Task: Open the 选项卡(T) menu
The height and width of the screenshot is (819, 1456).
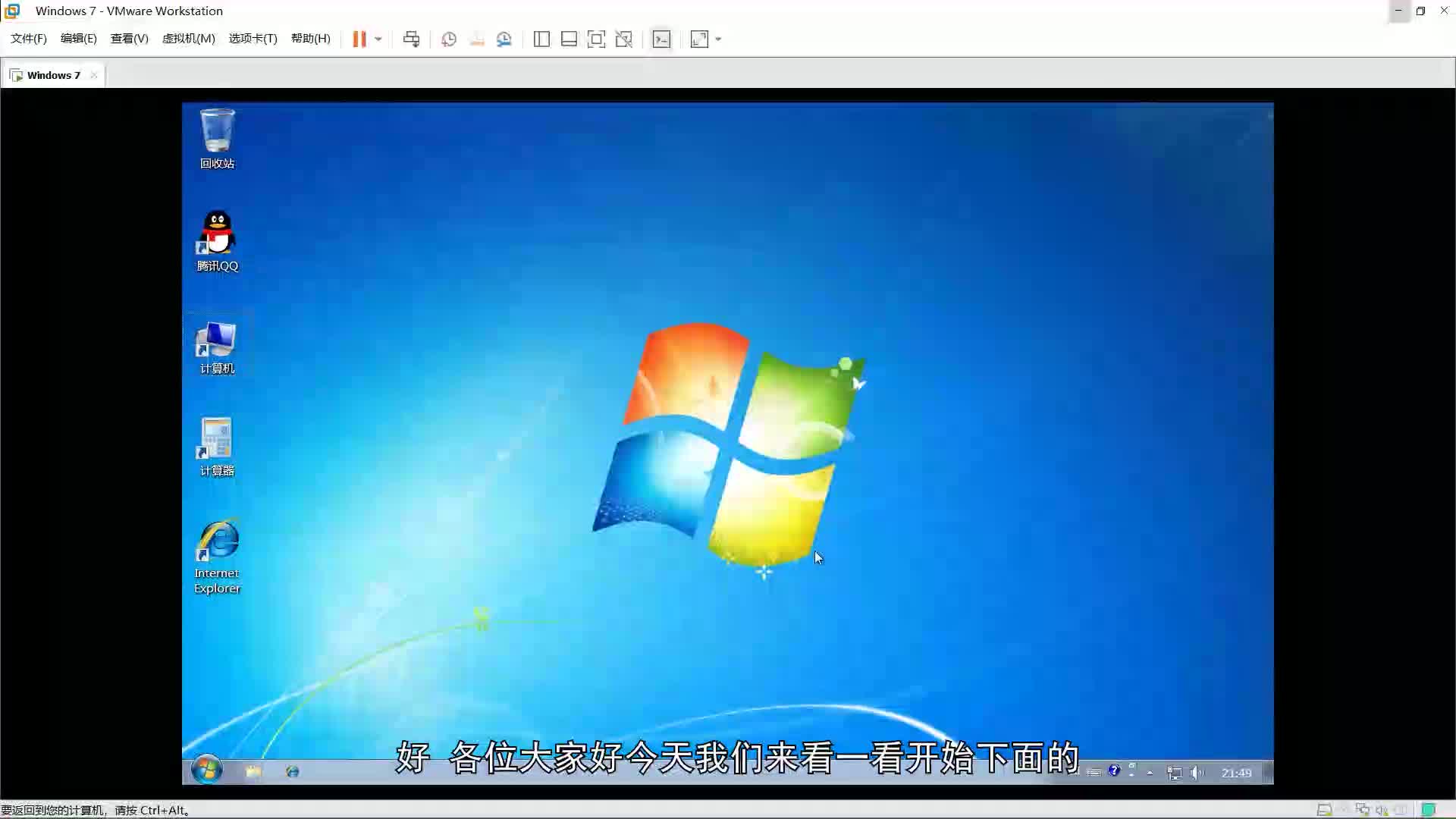Action: coord(253,39)
